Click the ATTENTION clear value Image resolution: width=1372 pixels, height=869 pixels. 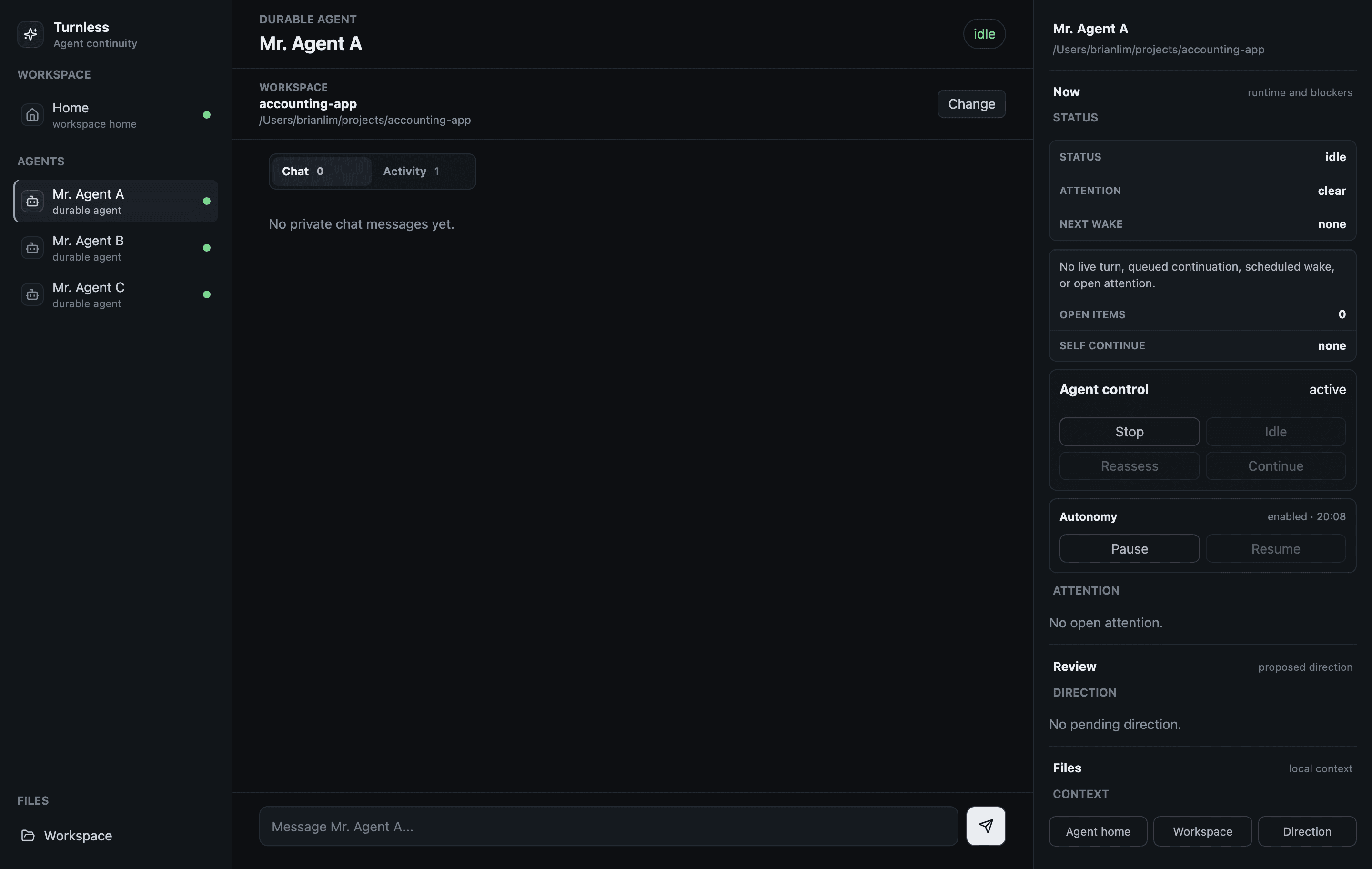(1332, 191)
